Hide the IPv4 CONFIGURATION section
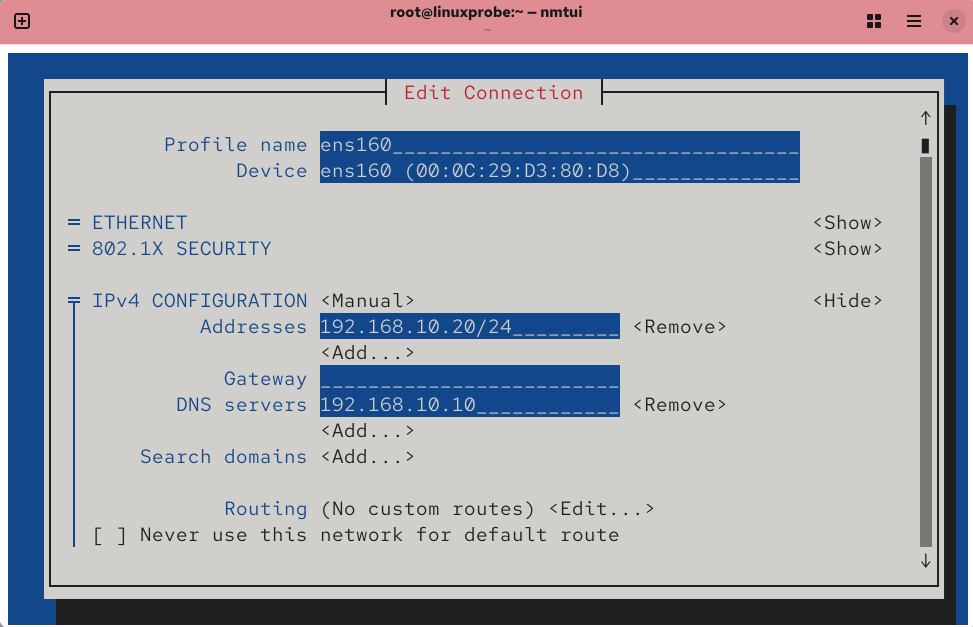Image resolution: width=973 pixels, height=627 pixels. click(847, 301)
